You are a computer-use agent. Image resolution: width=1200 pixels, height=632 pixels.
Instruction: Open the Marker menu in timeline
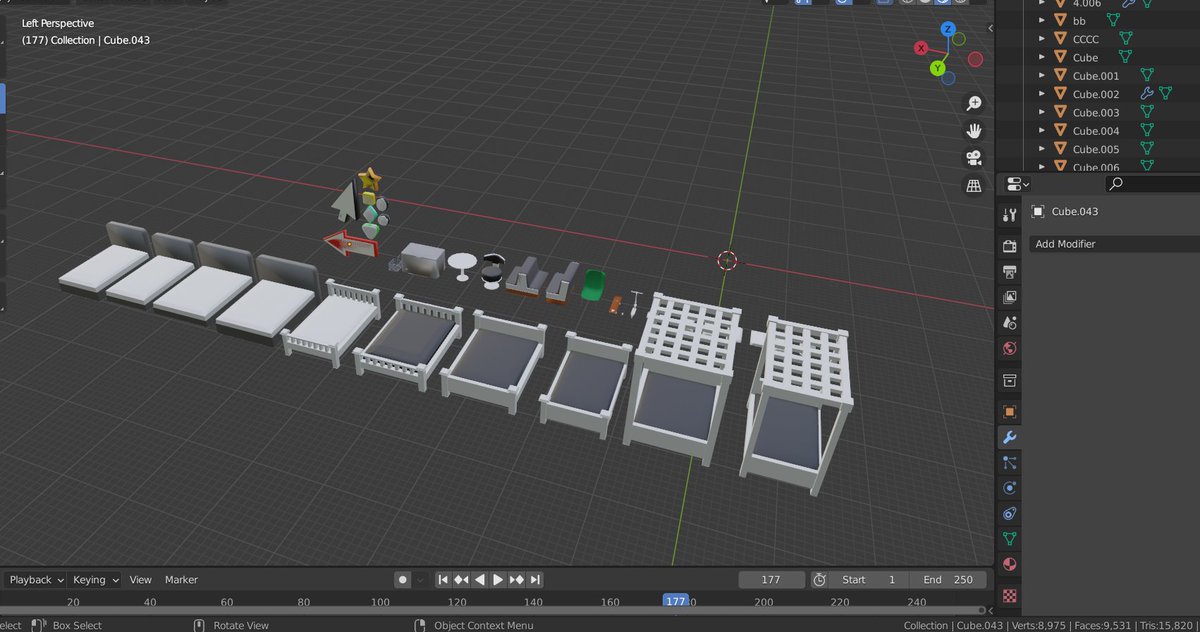point(181,579)
